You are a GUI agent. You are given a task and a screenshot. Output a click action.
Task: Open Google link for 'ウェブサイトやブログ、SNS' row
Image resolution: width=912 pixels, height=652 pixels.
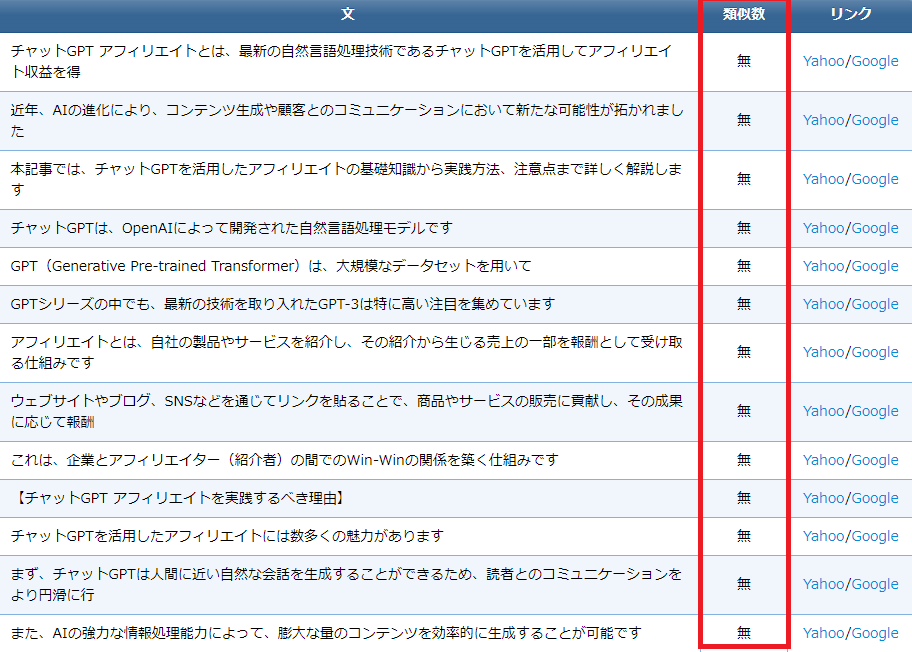point(875,411)
